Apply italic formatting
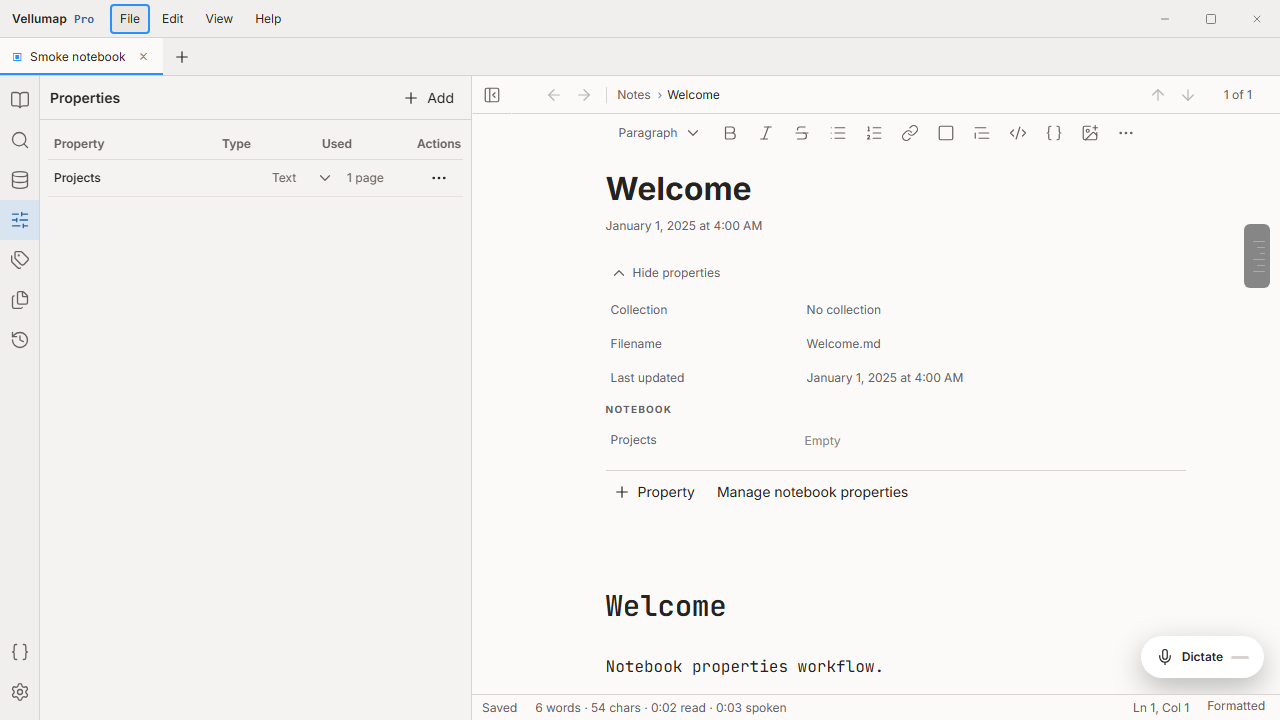The image size is (1280, 720). coord(766,133)
